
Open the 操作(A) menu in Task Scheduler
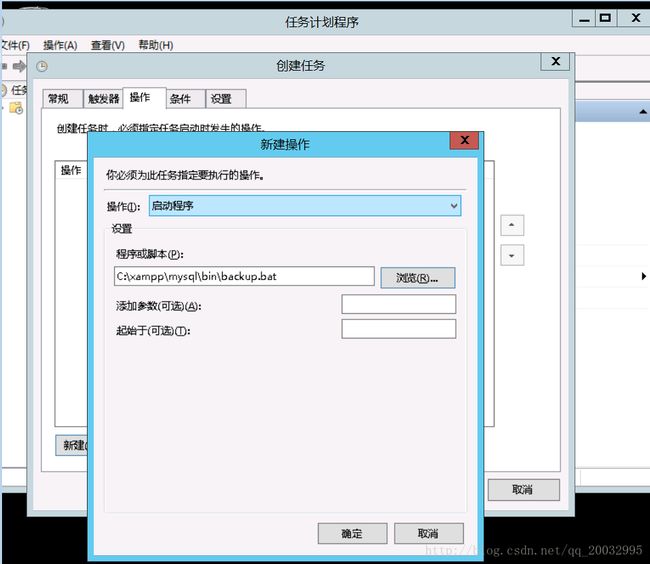pyautogui.click(x=60, y=45)
